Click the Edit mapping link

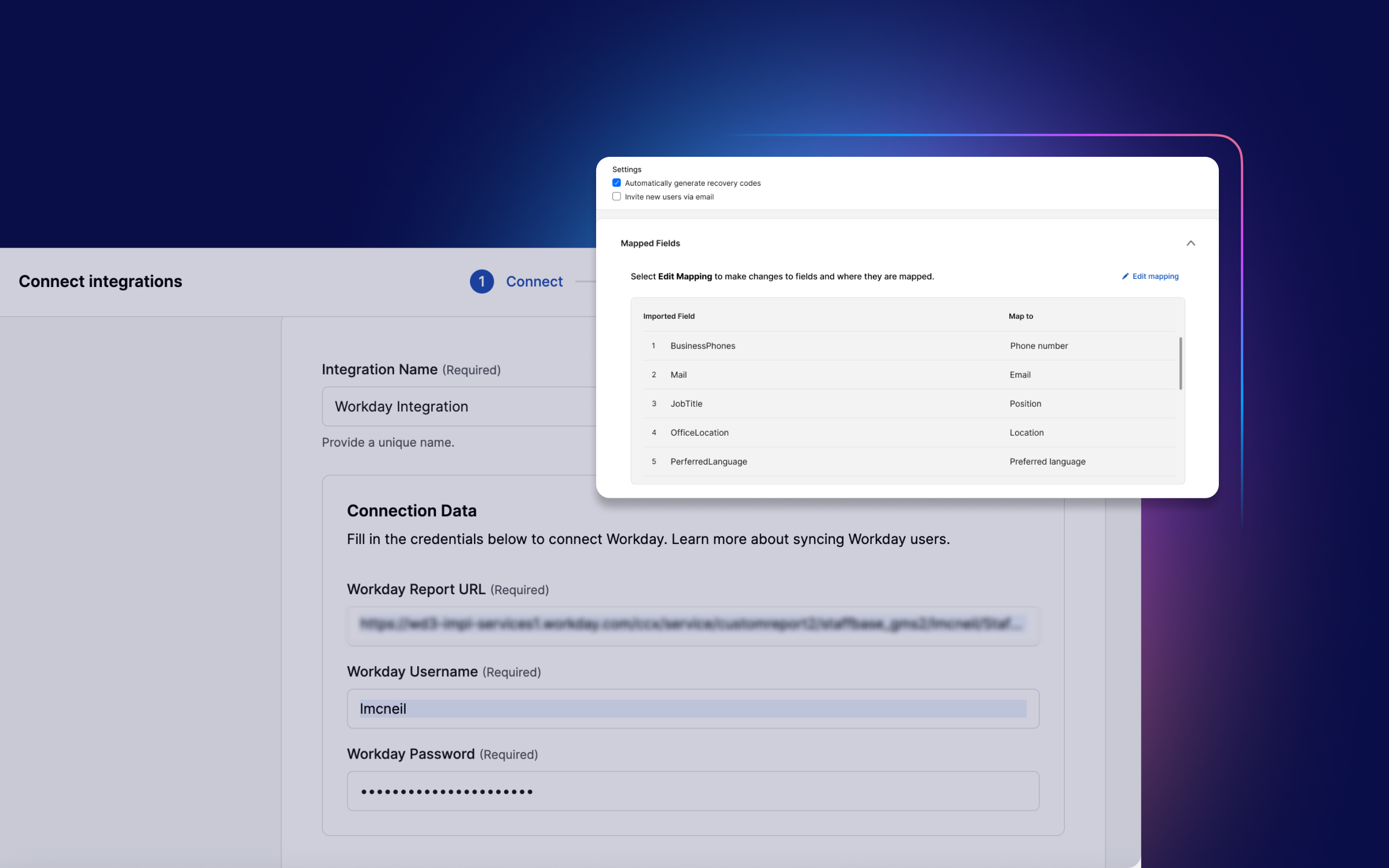[1155, 276]
